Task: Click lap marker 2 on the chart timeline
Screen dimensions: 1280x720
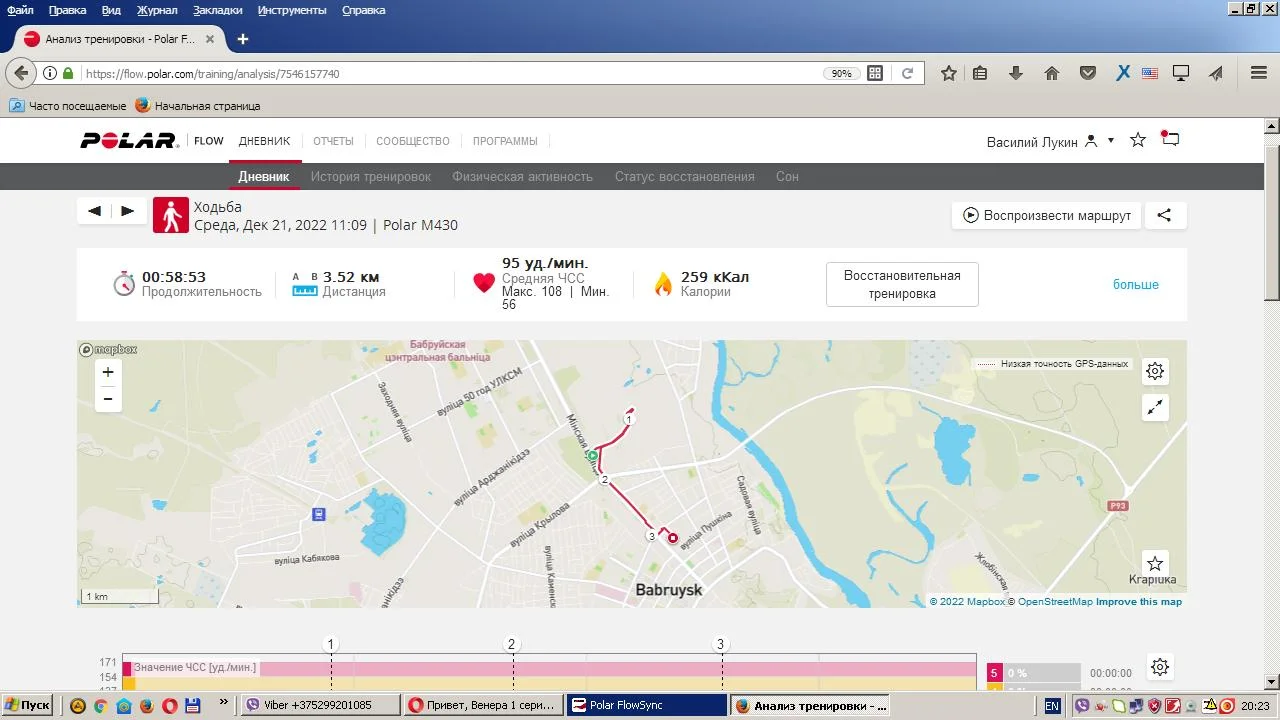Action: click(x=511, y=644)
